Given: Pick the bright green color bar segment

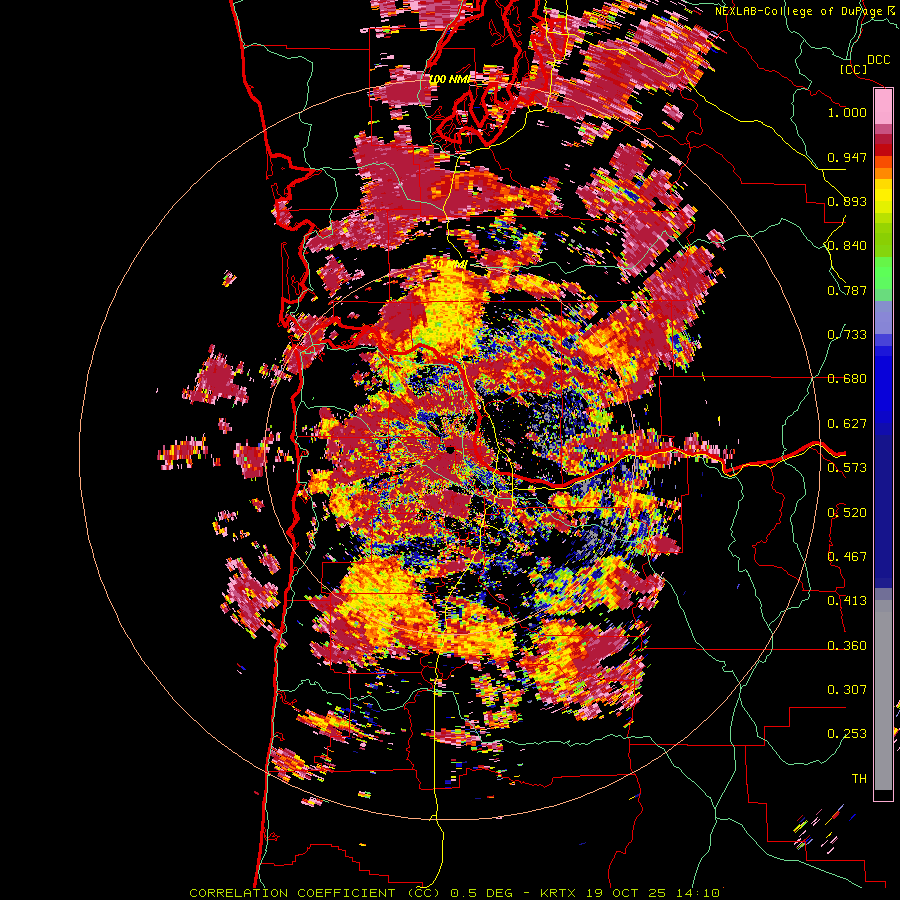Looking at the screenshot, I should pos(883,271).
